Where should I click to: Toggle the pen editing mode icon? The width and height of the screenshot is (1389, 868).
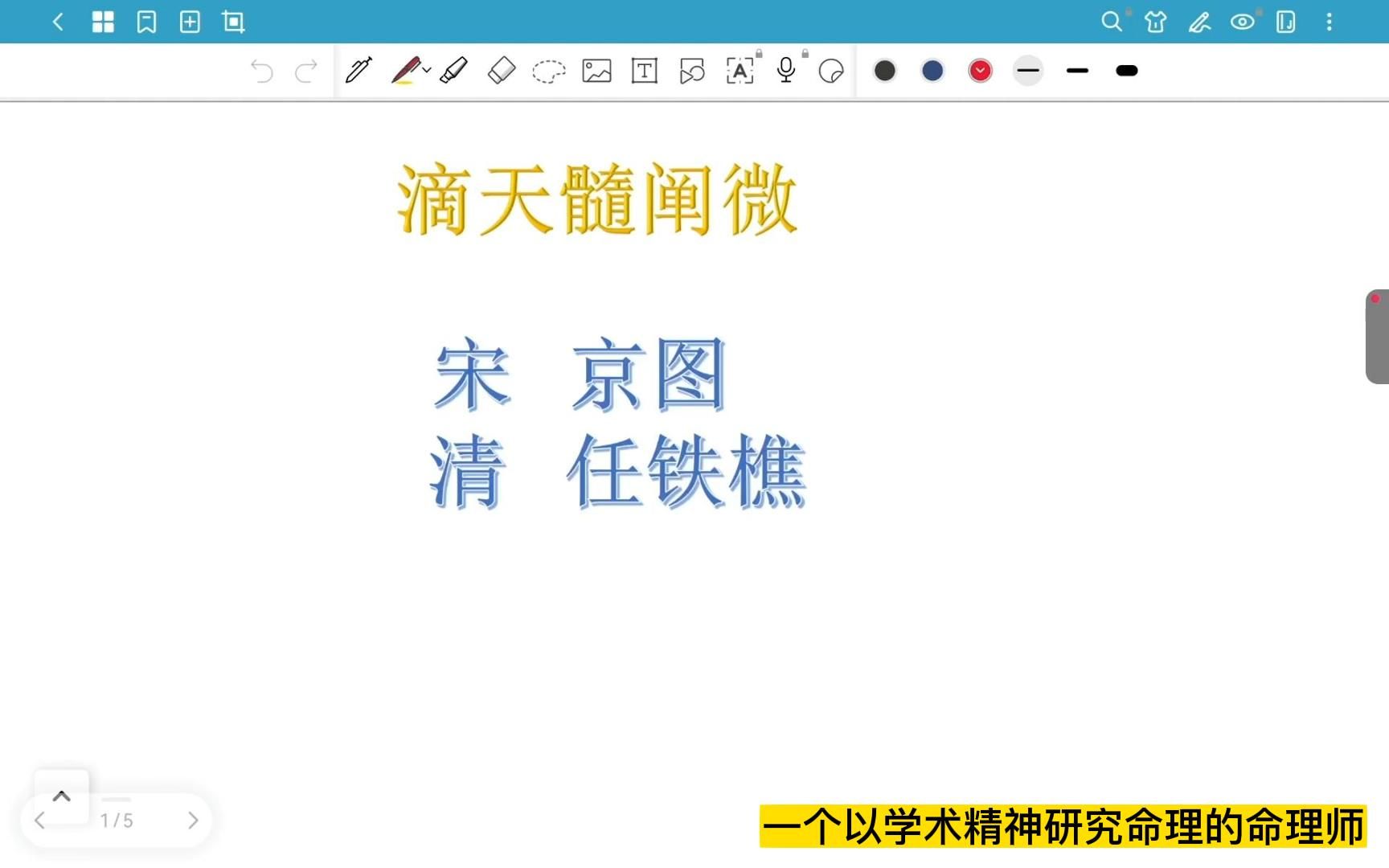pyautogui.click(x=1199, y=22)
